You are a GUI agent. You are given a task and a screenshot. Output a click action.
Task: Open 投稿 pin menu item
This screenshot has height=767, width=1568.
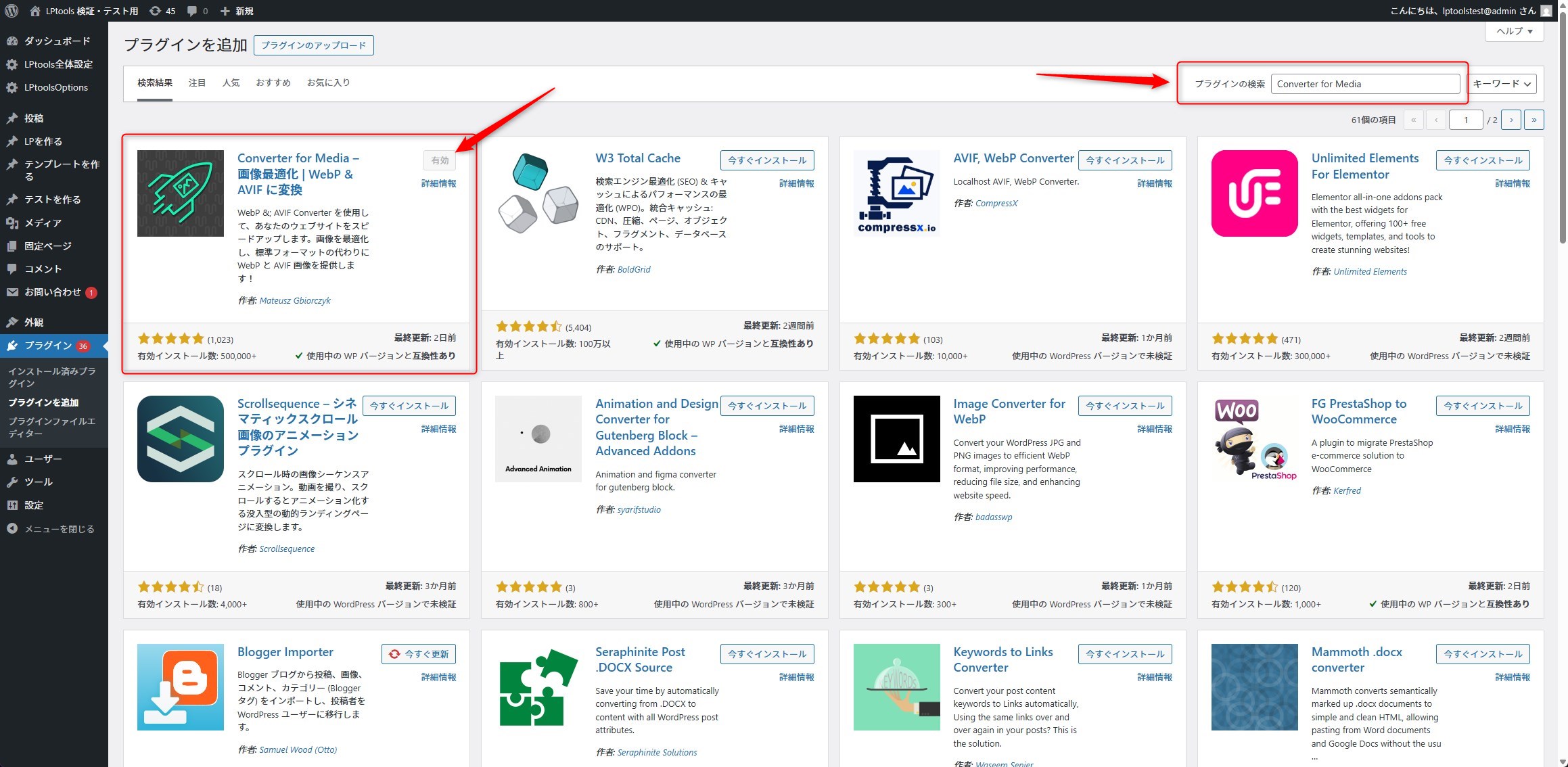coord(54,118)
